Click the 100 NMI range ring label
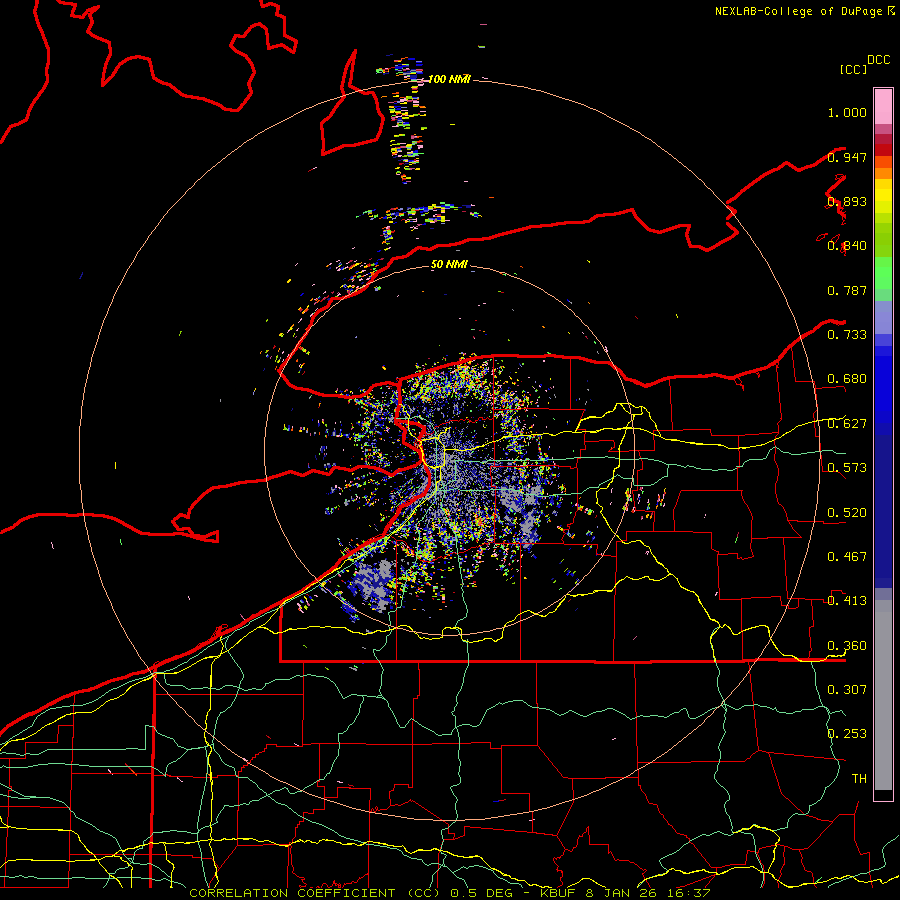Screen dimensions: 900x900 449,79
